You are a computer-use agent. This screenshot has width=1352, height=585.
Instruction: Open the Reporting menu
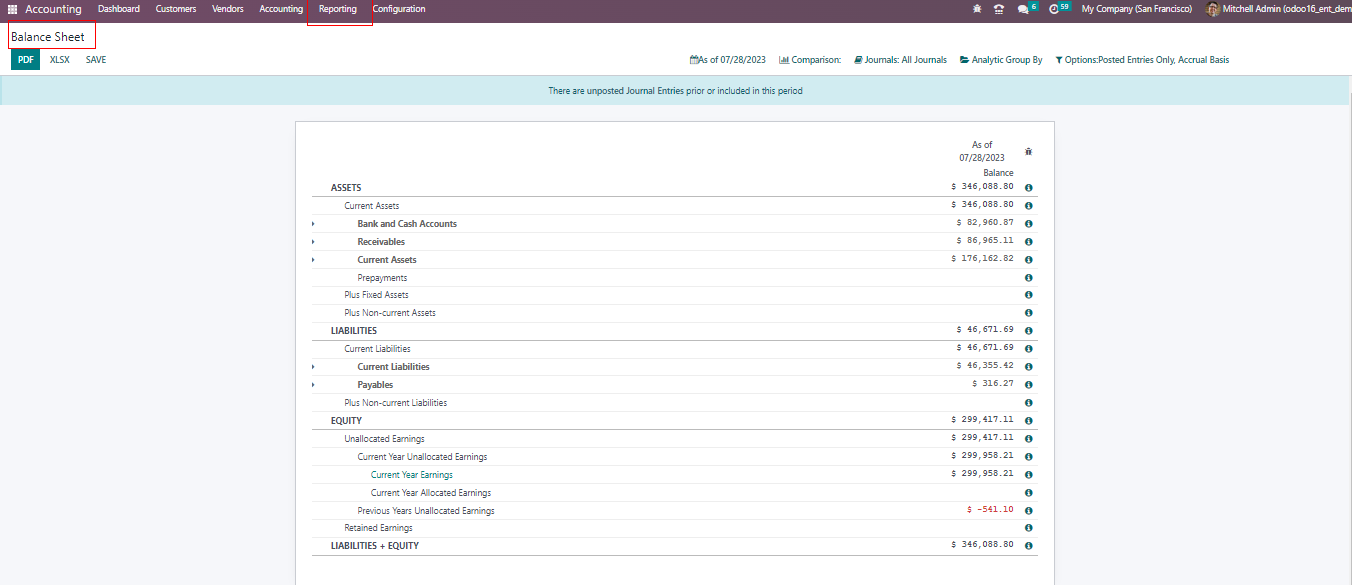click(x=338, y=9)
